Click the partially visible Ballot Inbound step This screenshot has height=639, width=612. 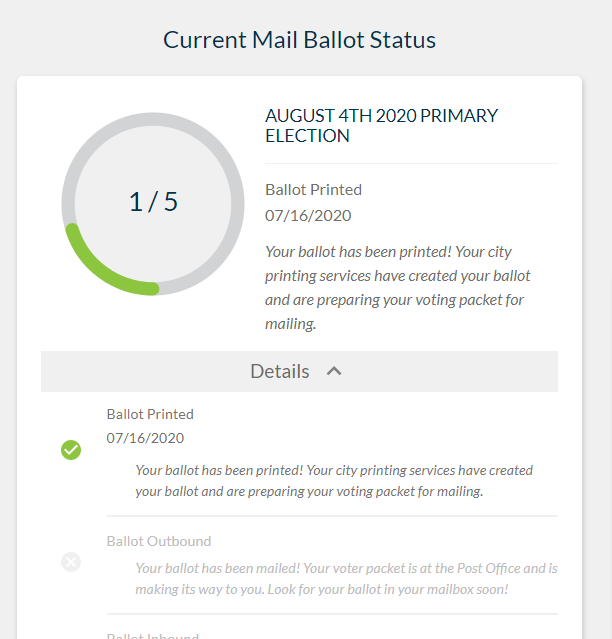coord(153,635)
